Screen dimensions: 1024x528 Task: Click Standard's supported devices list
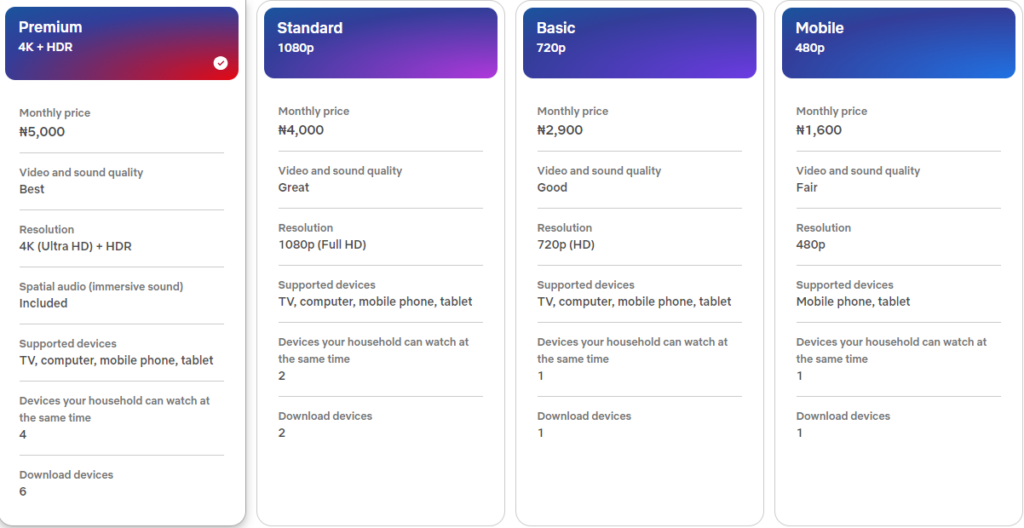coord(375,301)
